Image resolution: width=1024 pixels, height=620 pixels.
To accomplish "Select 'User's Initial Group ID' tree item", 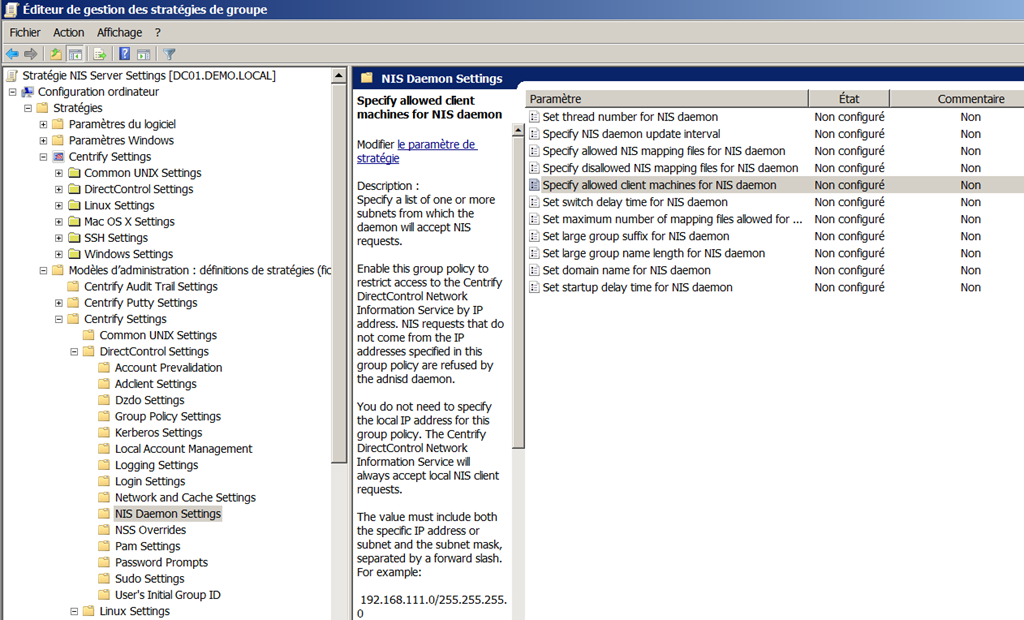I will (168, 595).
